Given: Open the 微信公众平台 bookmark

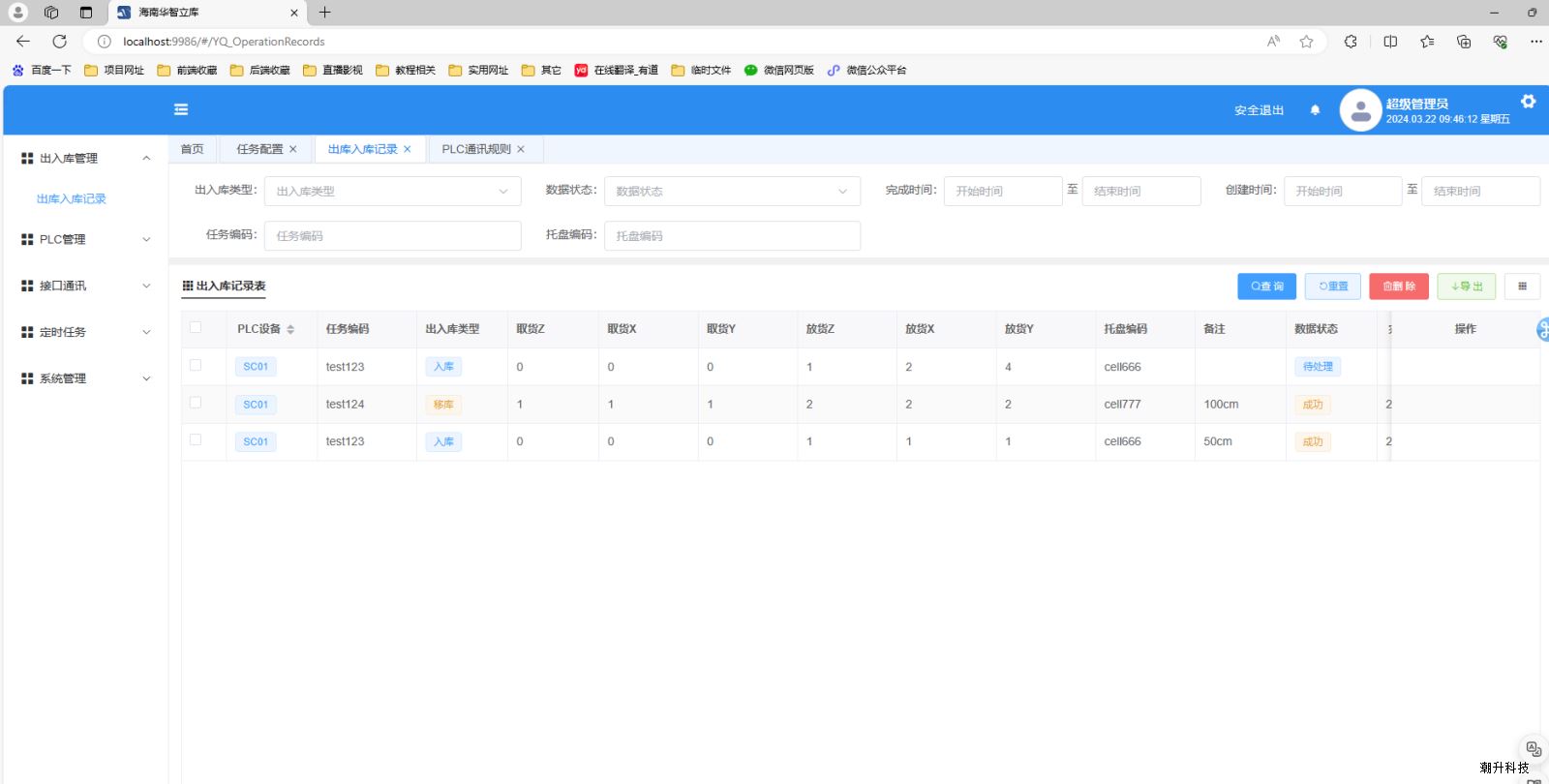Looking at the screenshot, I should pos(867,70).
